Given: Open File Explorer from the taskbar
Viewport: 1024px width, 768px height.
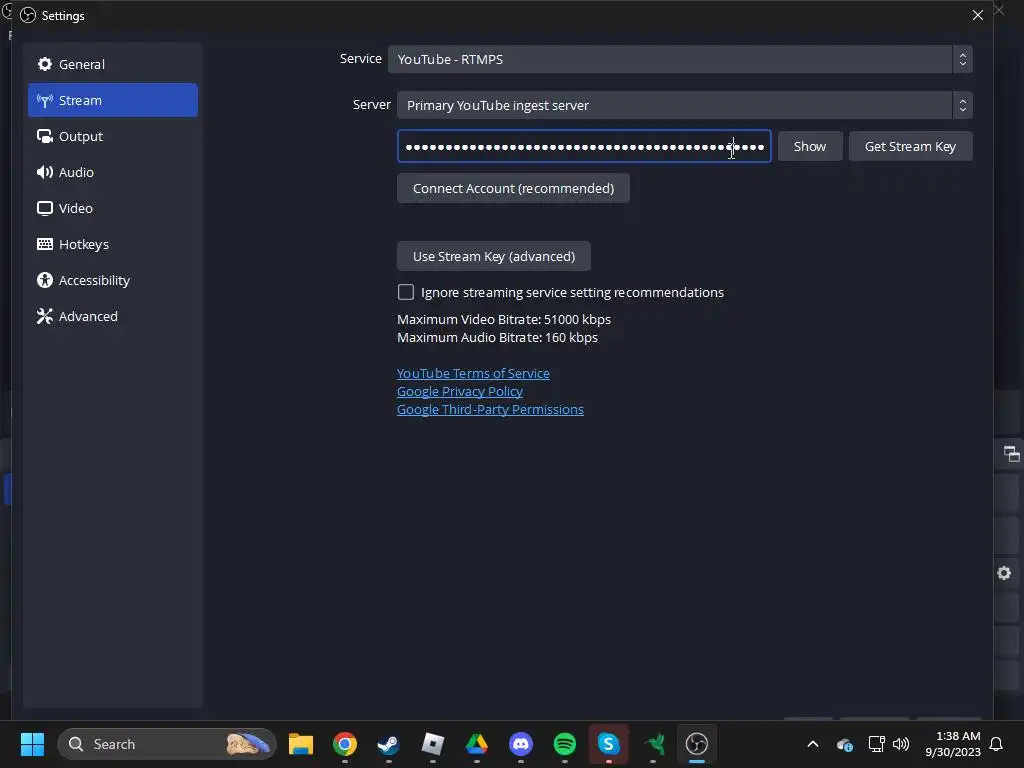Looking at the screenshot, I should (301, 744).
